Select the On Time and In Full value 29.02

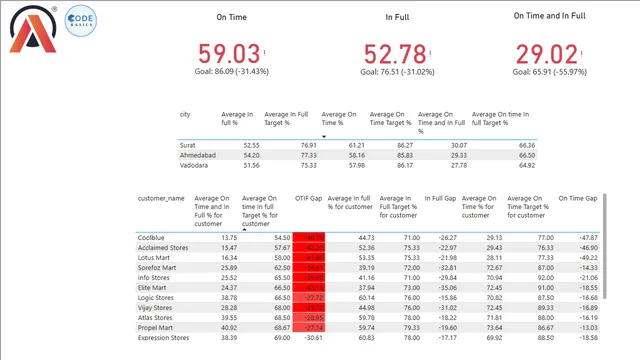[547, 54]
